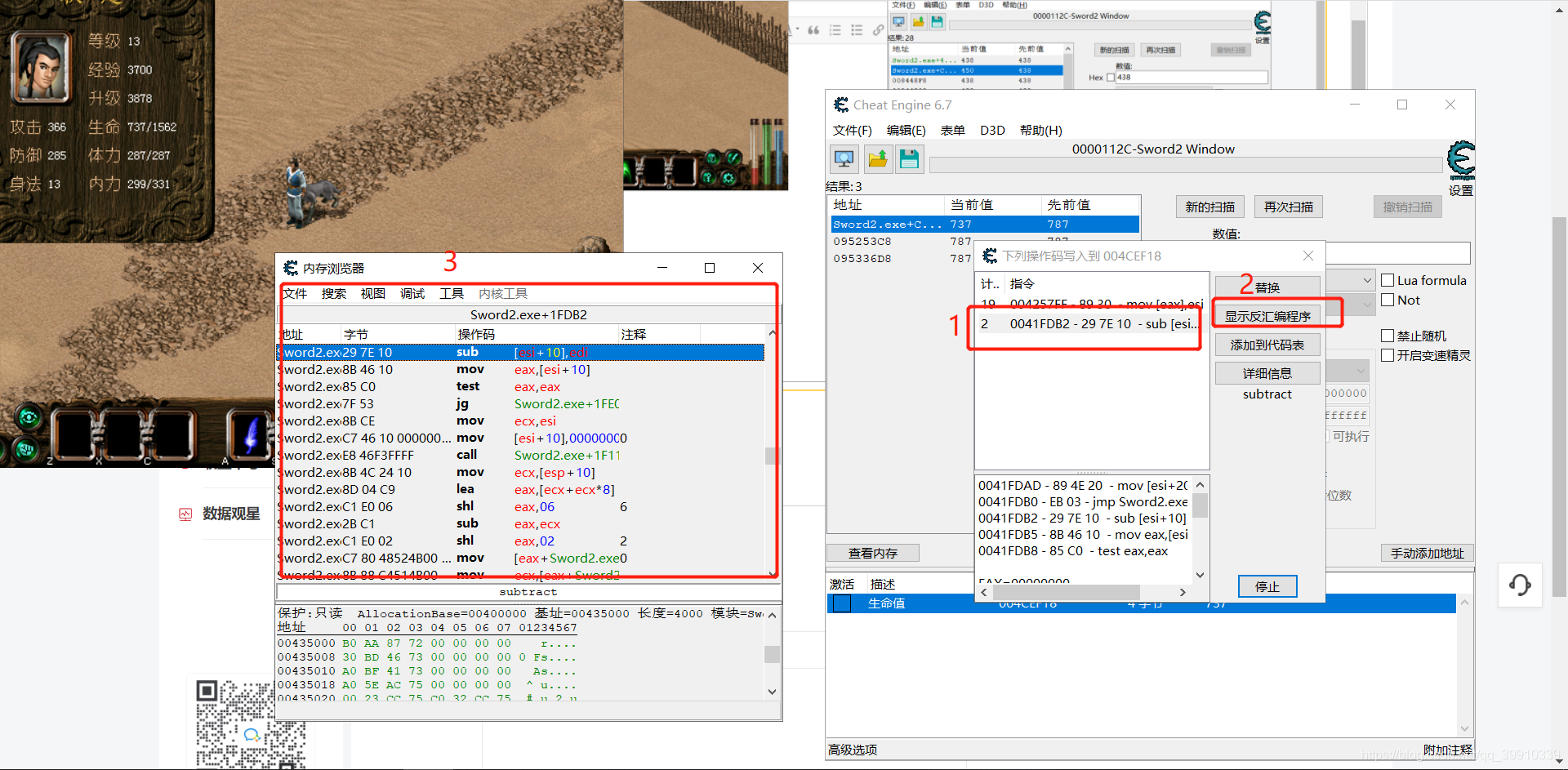Image resolution: width=1568 pixels, height=770 pixels.
Task: Open the 表单 menu in Cheat Engine
Action: point(952,131)
